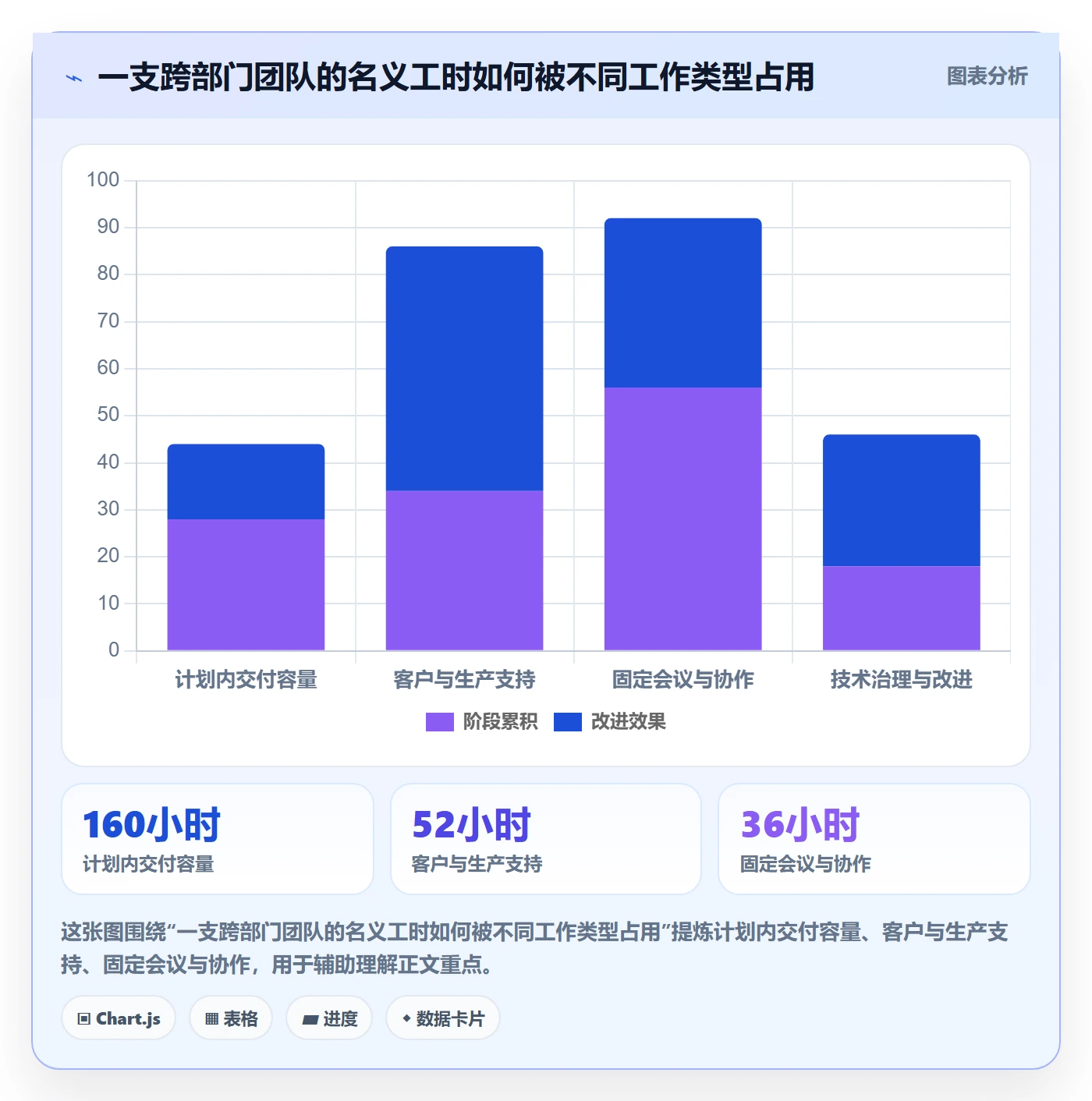The width and height of the screenshot is (1092, 1101).
Task: Open the 表格 tag
Action: point(231,1018)
